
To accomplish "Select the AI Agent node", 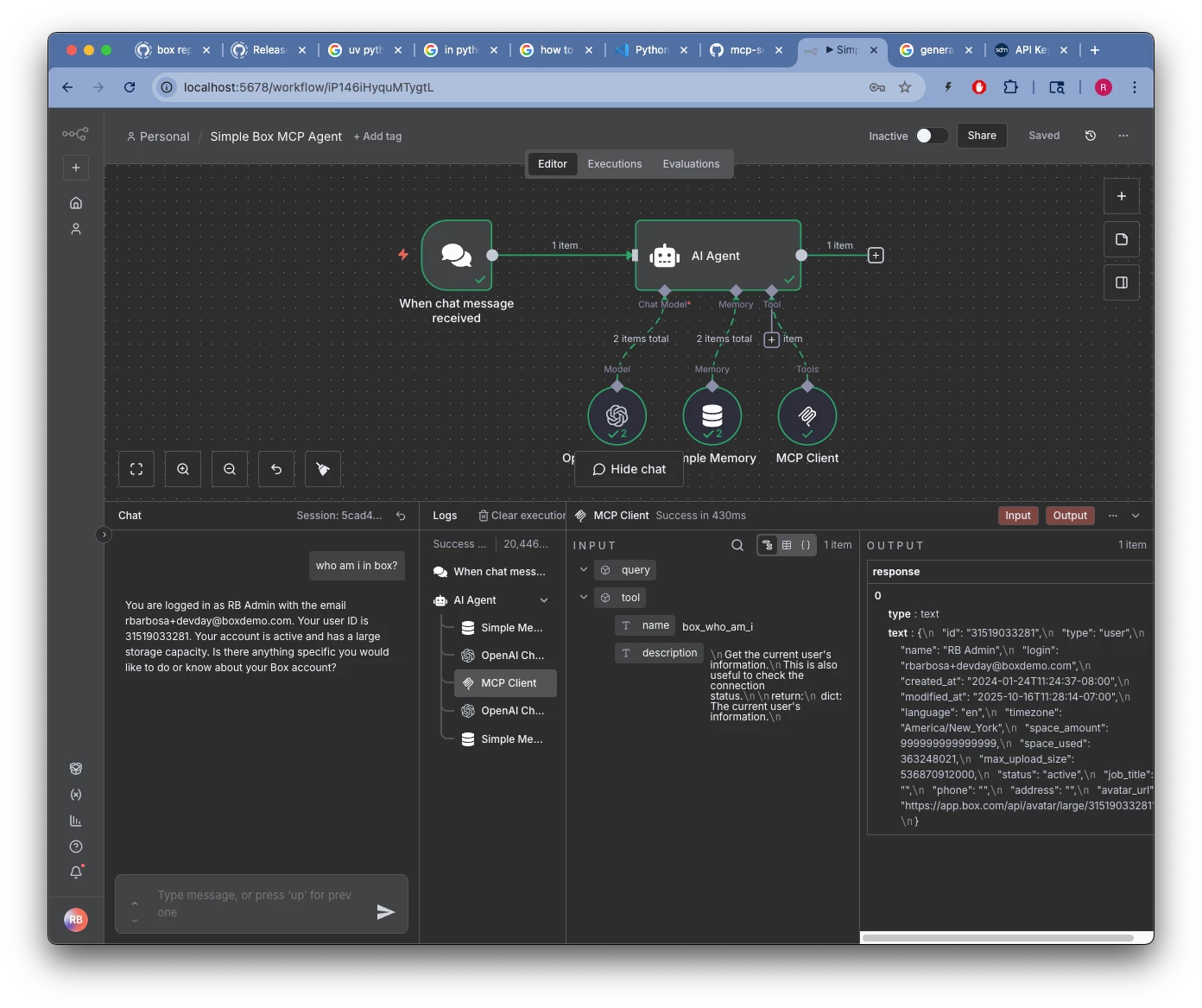I will coord(718,255).
